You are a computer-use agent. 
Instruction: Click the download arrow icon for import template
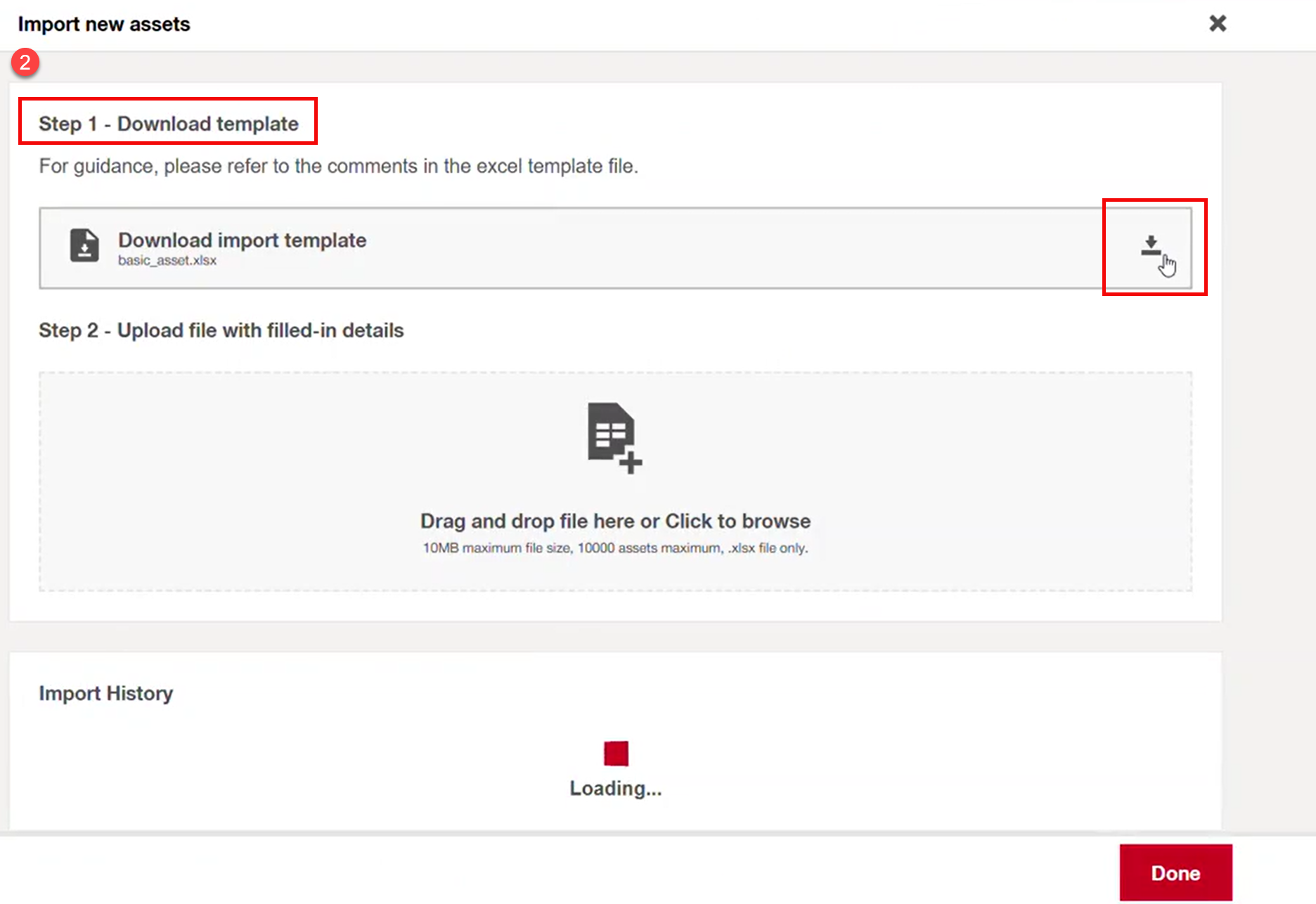[1151, 246]
